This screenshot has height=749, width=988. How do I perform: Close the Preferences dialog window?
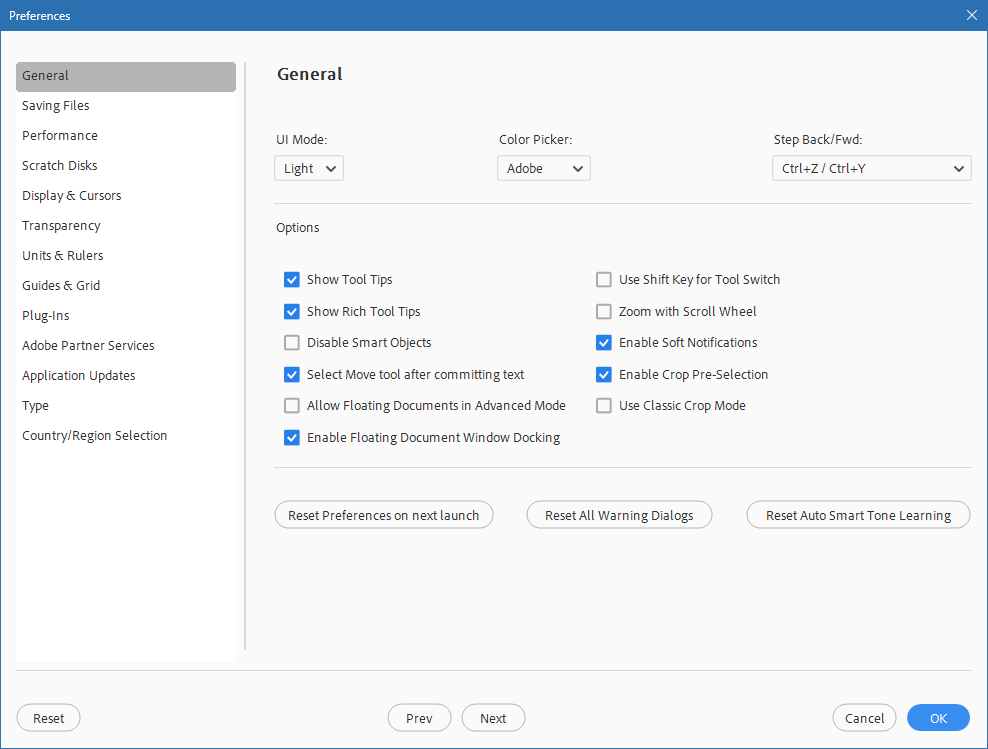(x=972, y=15)
